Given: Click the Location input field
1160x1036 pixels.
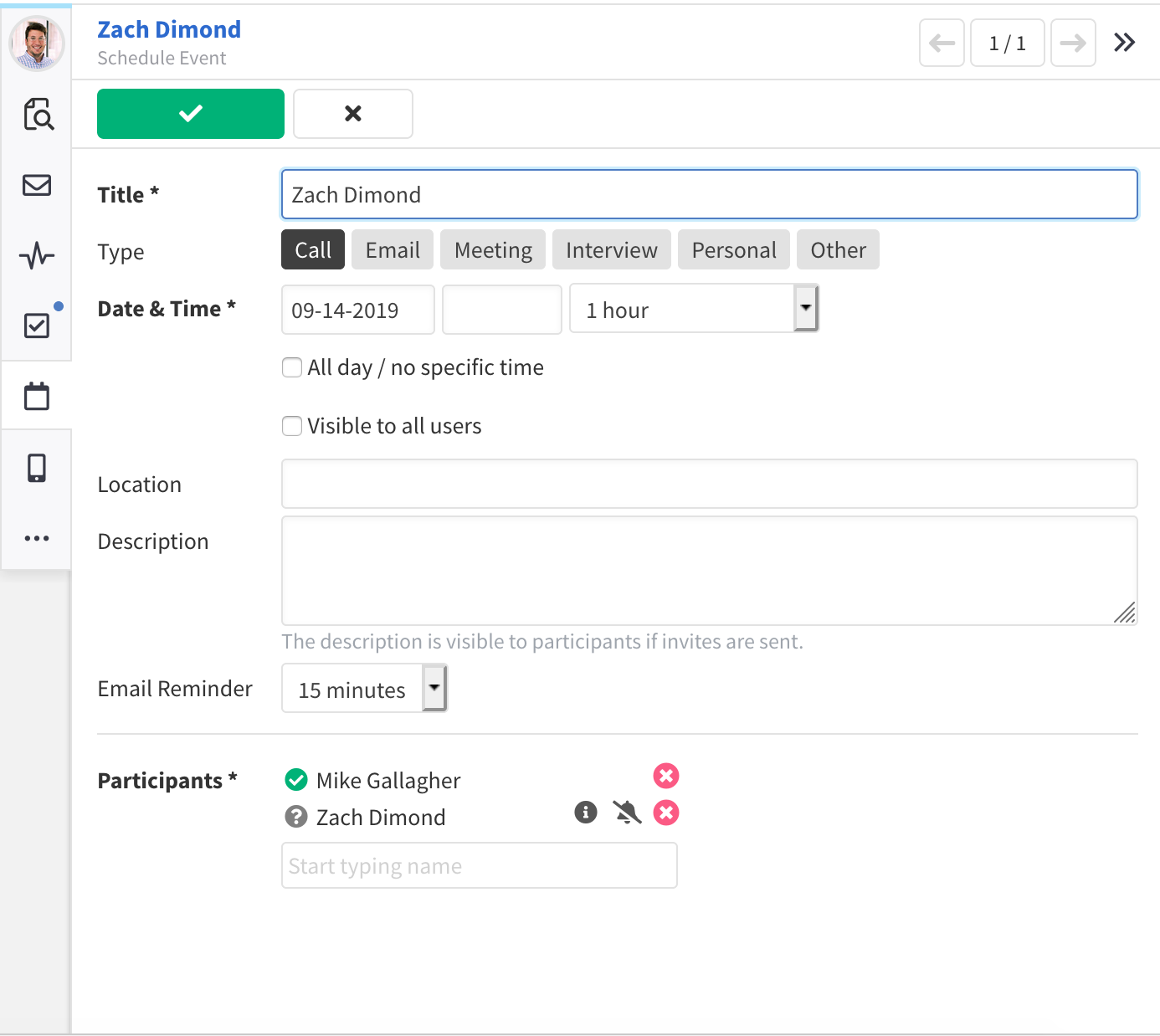Looking at the screenshot, I should 709,484.
